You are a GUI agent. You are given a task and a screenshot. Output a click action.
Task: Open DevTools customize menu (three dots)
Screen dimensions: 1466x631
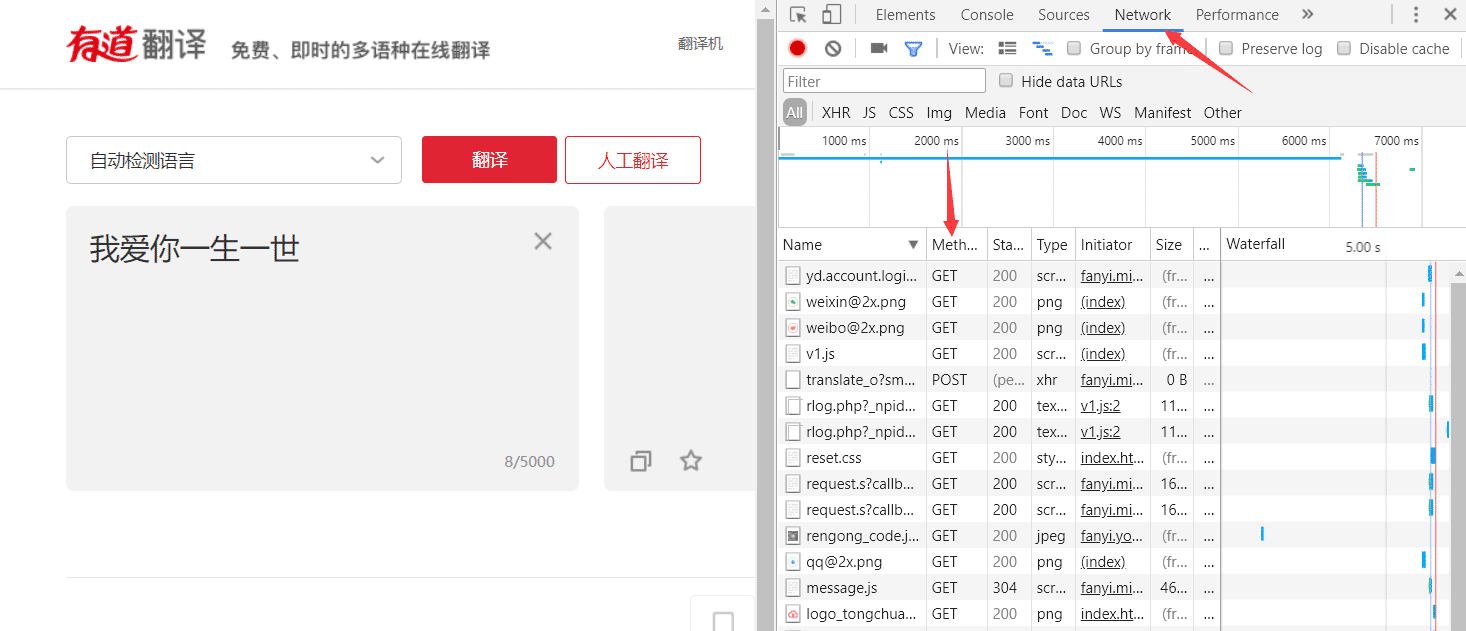[1416, 14]
